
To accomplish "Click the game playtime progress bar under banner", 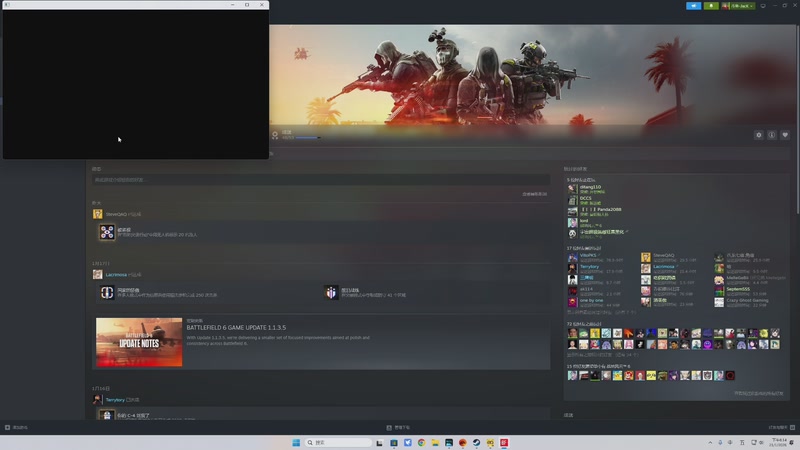I will 308,138.
